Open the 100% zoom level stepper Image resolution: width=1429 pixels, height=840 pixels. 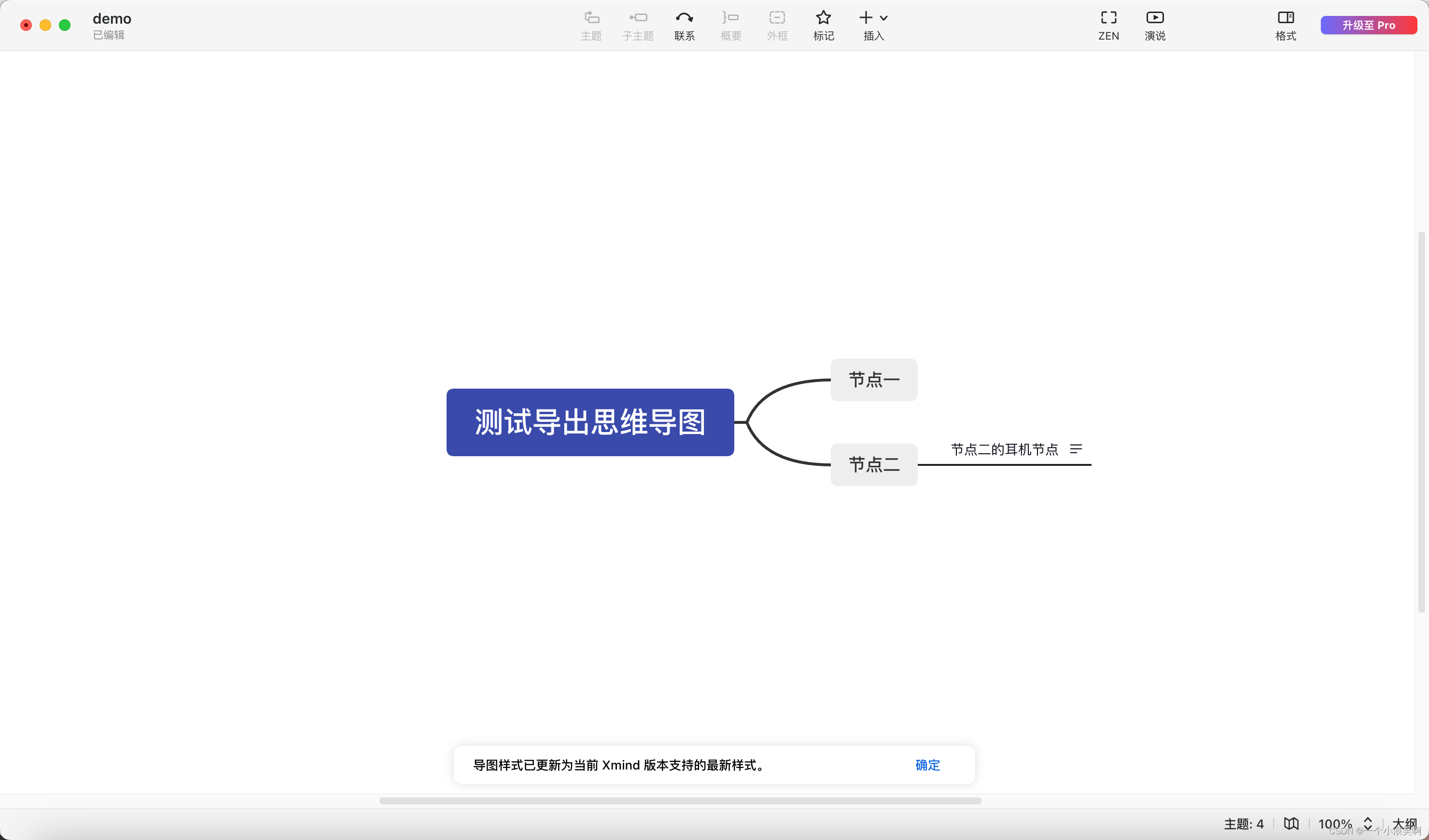click(1368, 824)
